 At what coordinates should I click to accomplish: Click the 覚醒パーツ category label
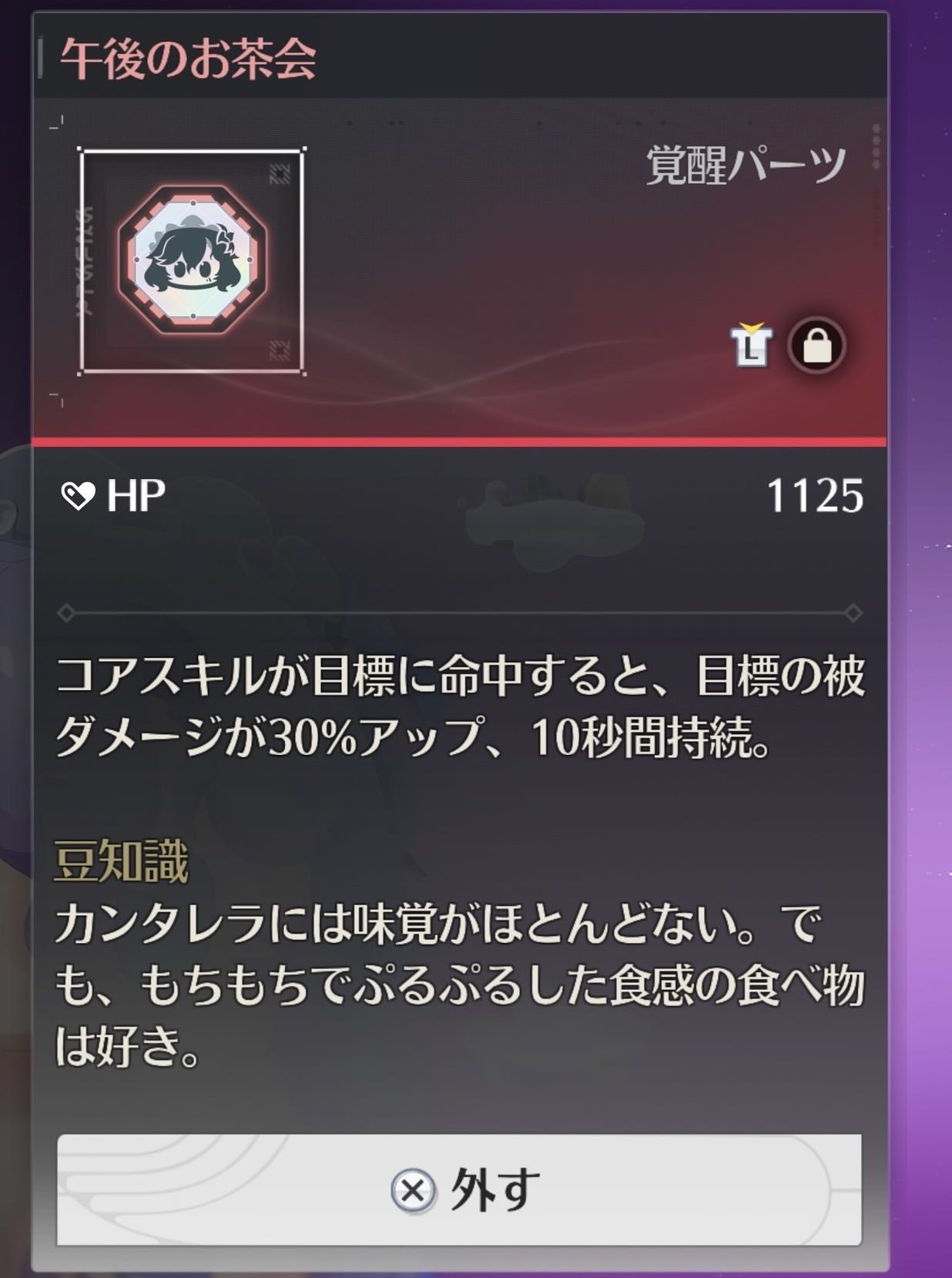(x=745, y=164)
